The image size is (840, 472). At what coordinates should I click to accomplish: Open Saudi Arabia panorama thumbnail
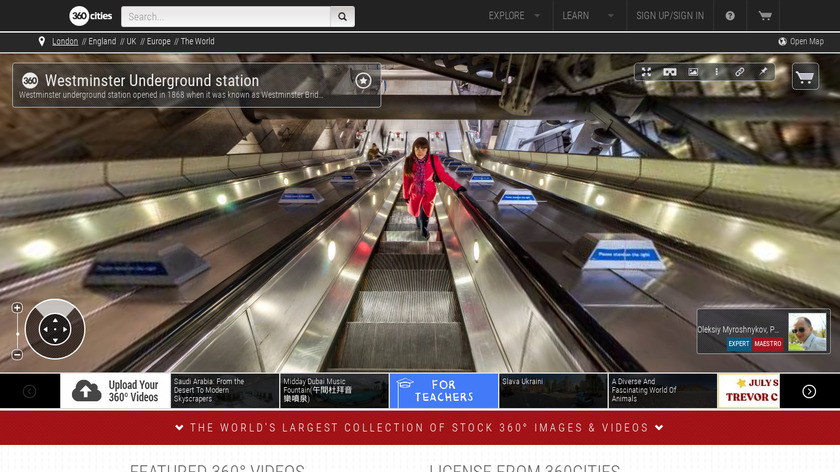(x=225, y=391)
